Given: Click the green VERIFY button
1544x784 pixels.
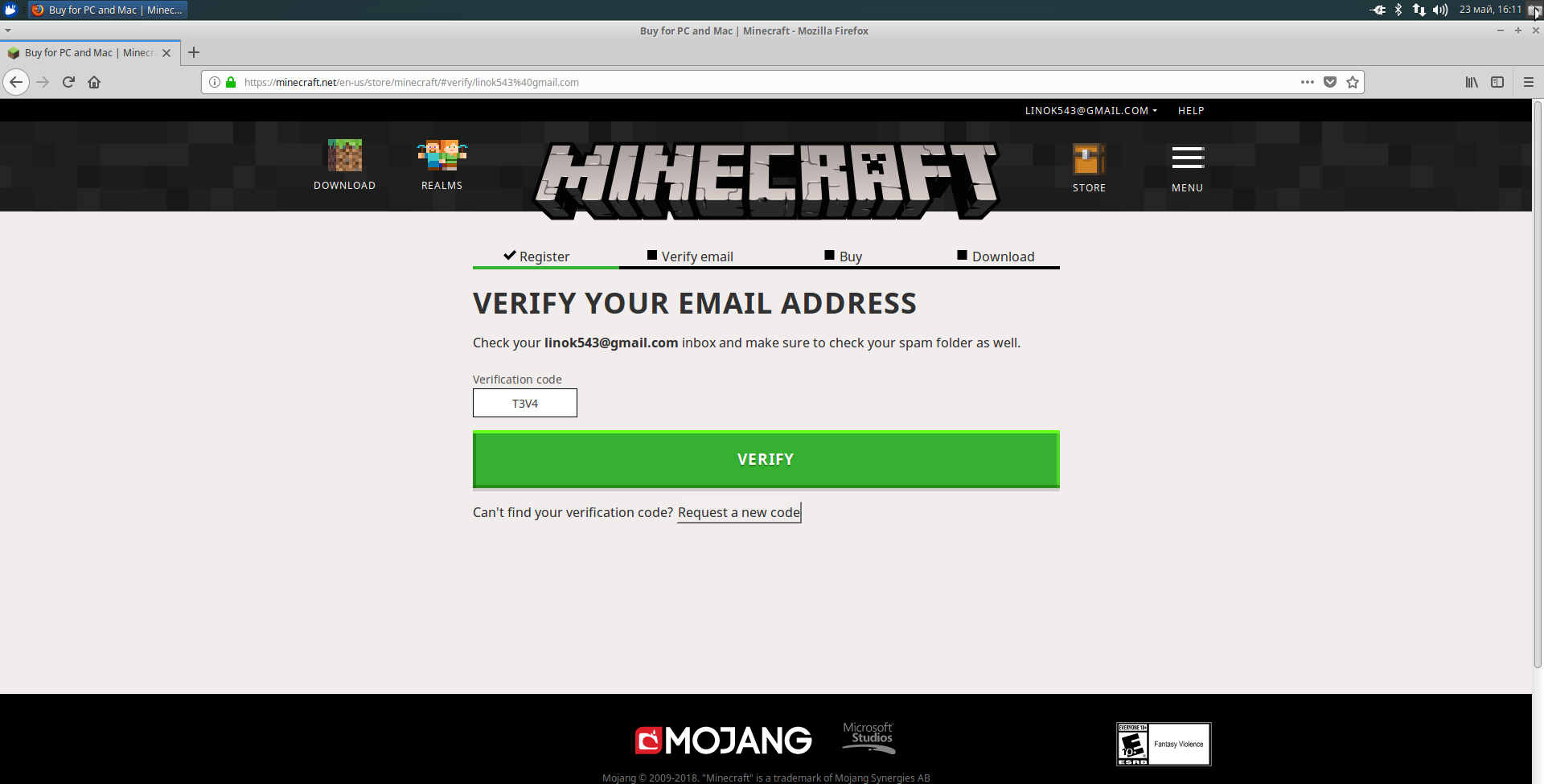Looking at the screenshot, I should click(766, 459).
